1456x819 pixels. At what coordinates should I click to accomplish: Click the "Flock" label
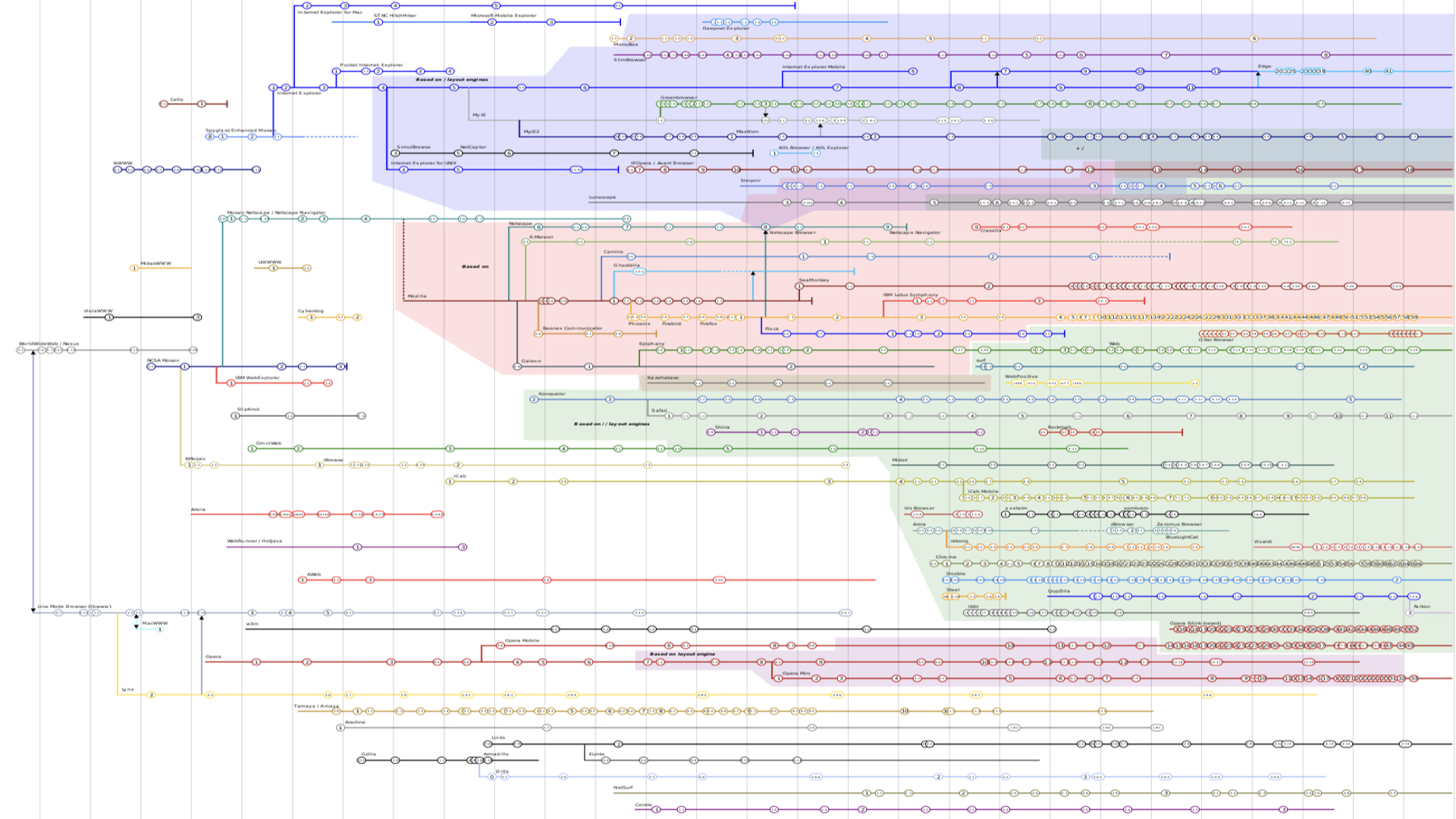[x=772, y=329]
